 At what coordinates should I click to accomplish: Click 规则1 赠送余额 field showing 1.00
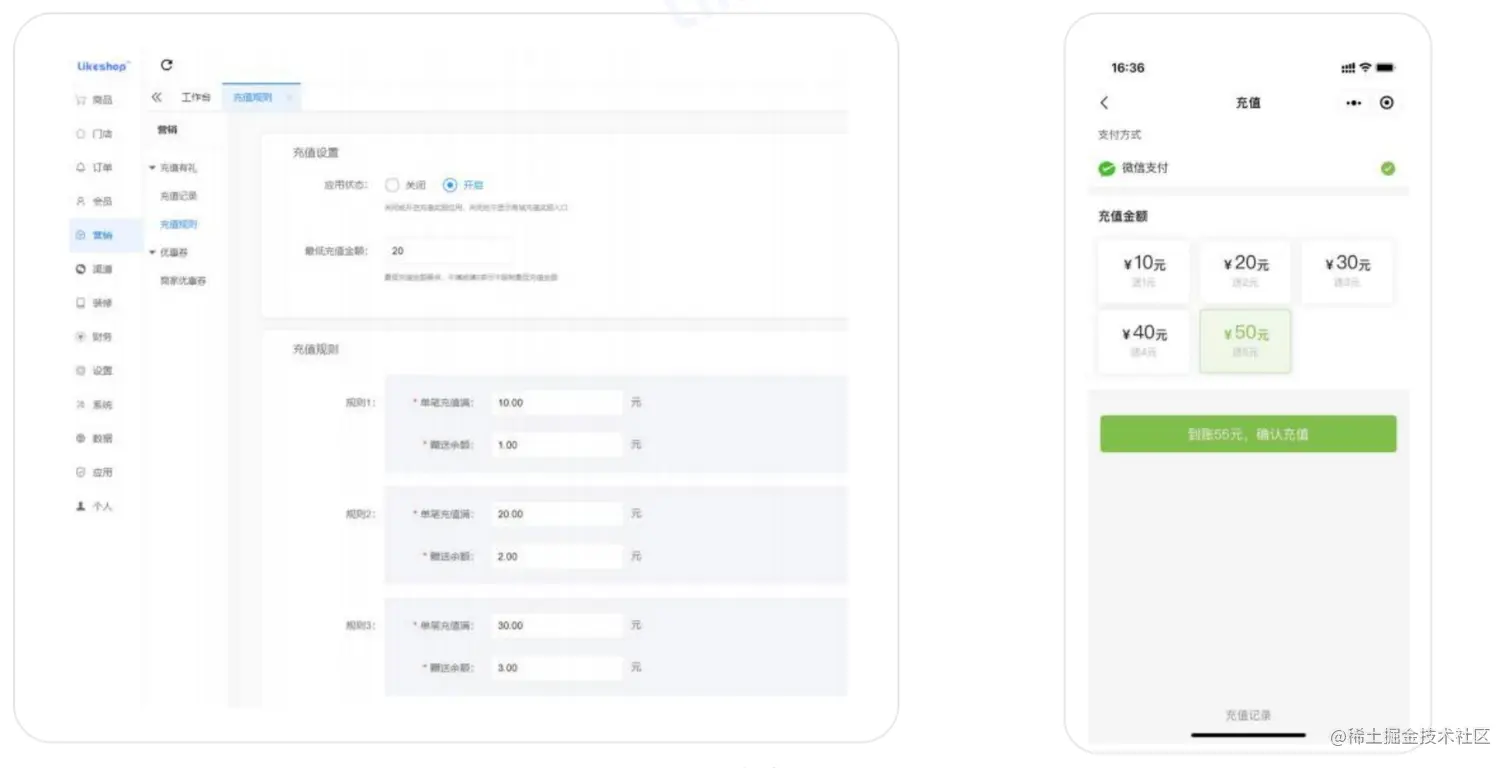(x=557, y=445)
